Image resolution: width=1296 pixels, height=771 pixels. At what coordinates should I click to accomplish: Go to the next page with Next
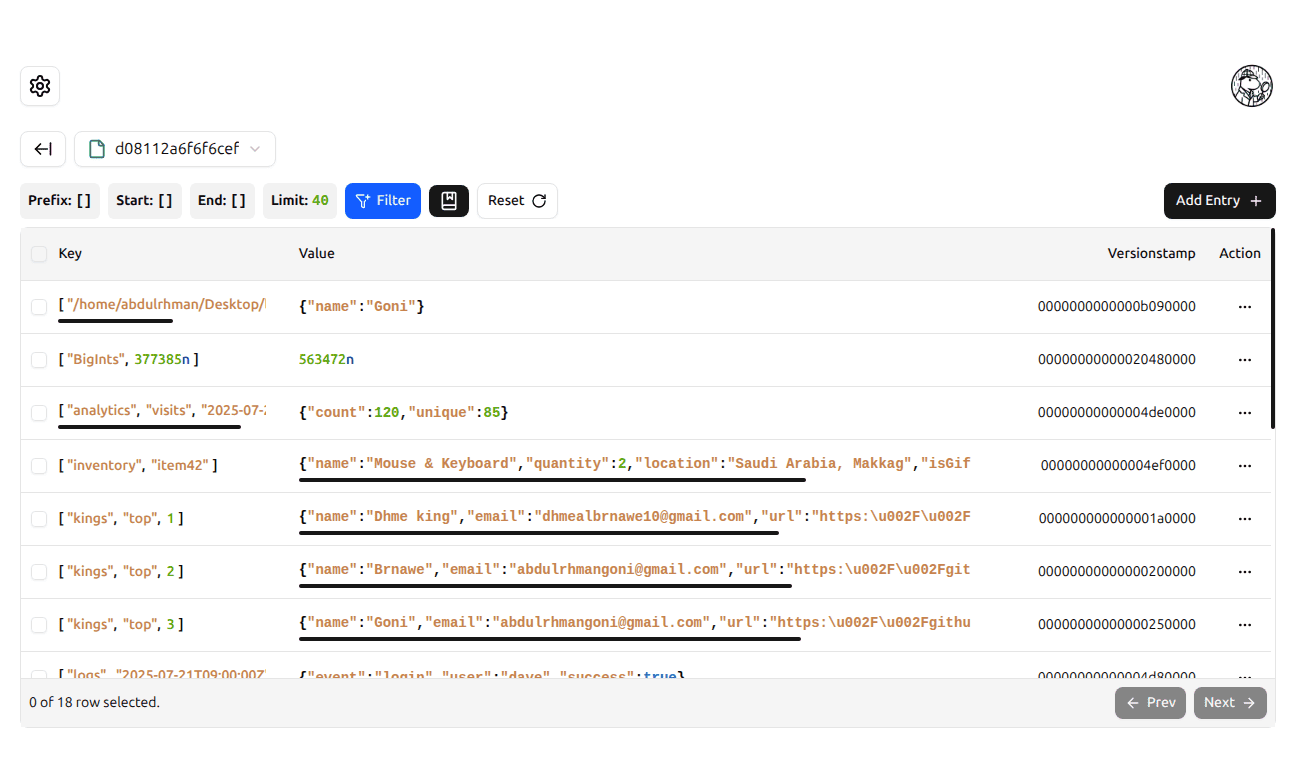pyautogui.click(x=1230, y=702)
